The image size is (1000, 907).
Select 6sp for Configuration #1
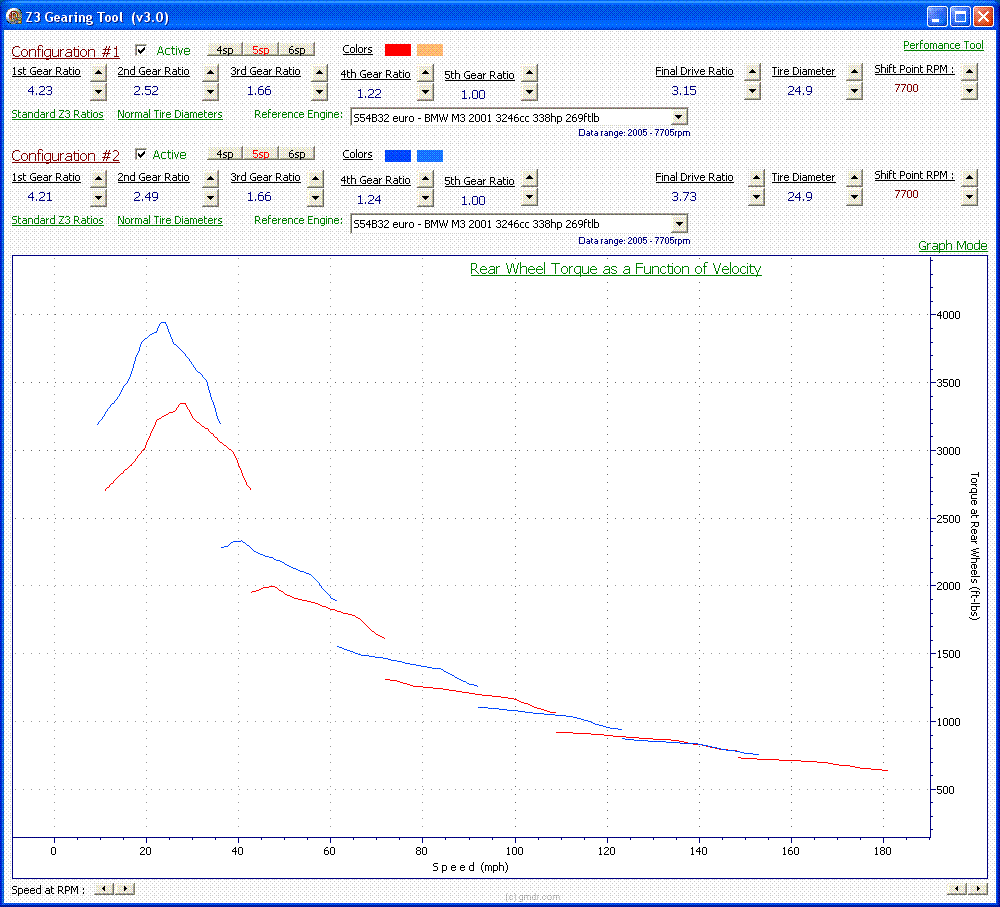[297, 49]
